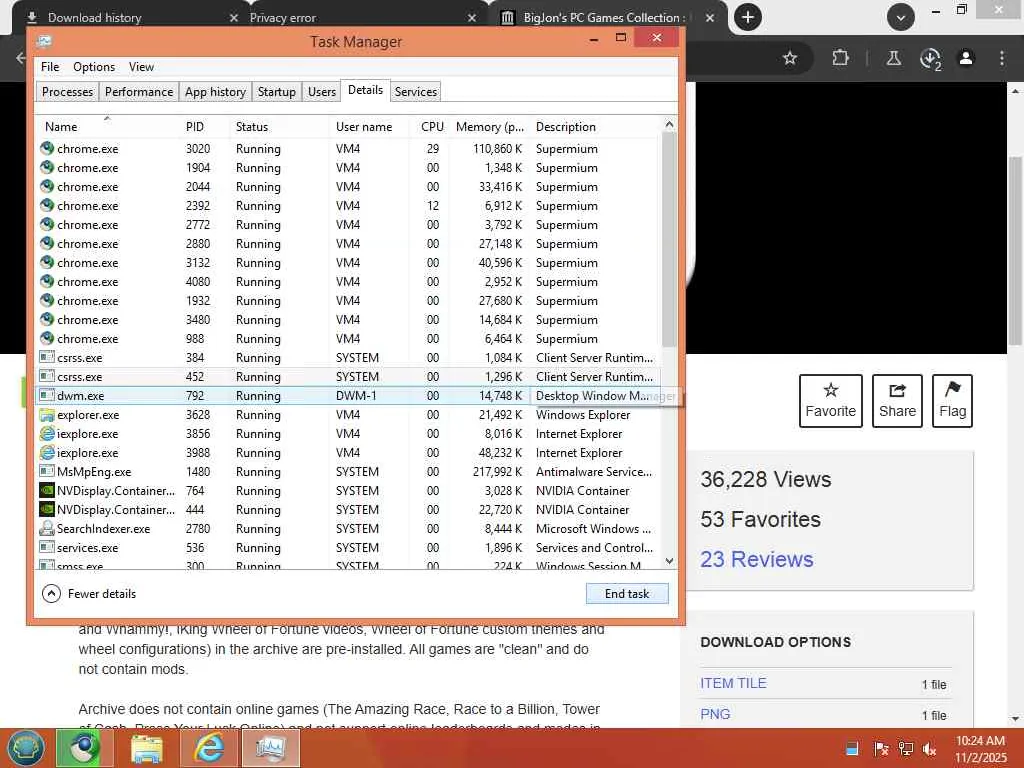Open the tab search dropdown in browser

pyautogui.click(x=901, y=17)
